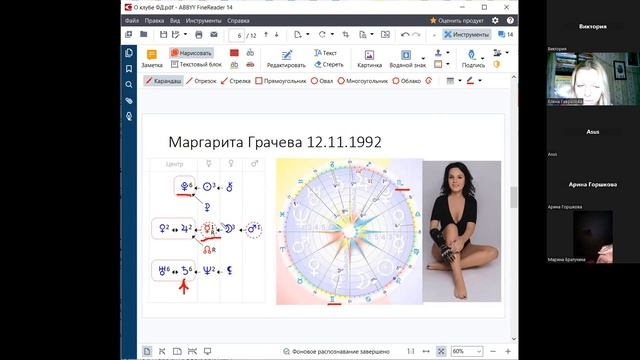The height and width of the screenshot is (360, 640).
Task: Select the Многоугольник polygon tool
Action: (x=362, y=81)
